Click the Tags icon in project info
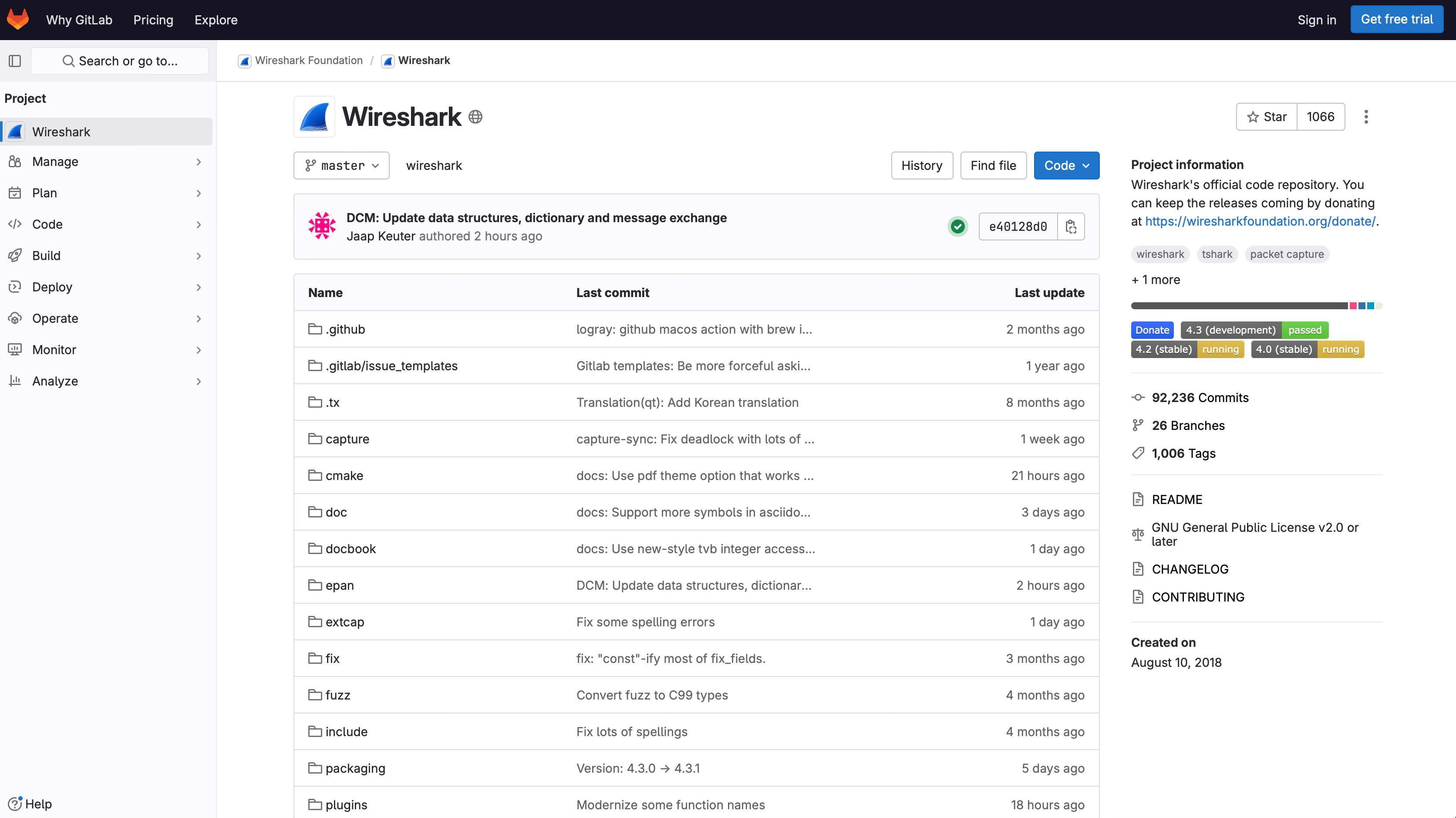This screenshot has width=1456, height=818. (1138, 453)
